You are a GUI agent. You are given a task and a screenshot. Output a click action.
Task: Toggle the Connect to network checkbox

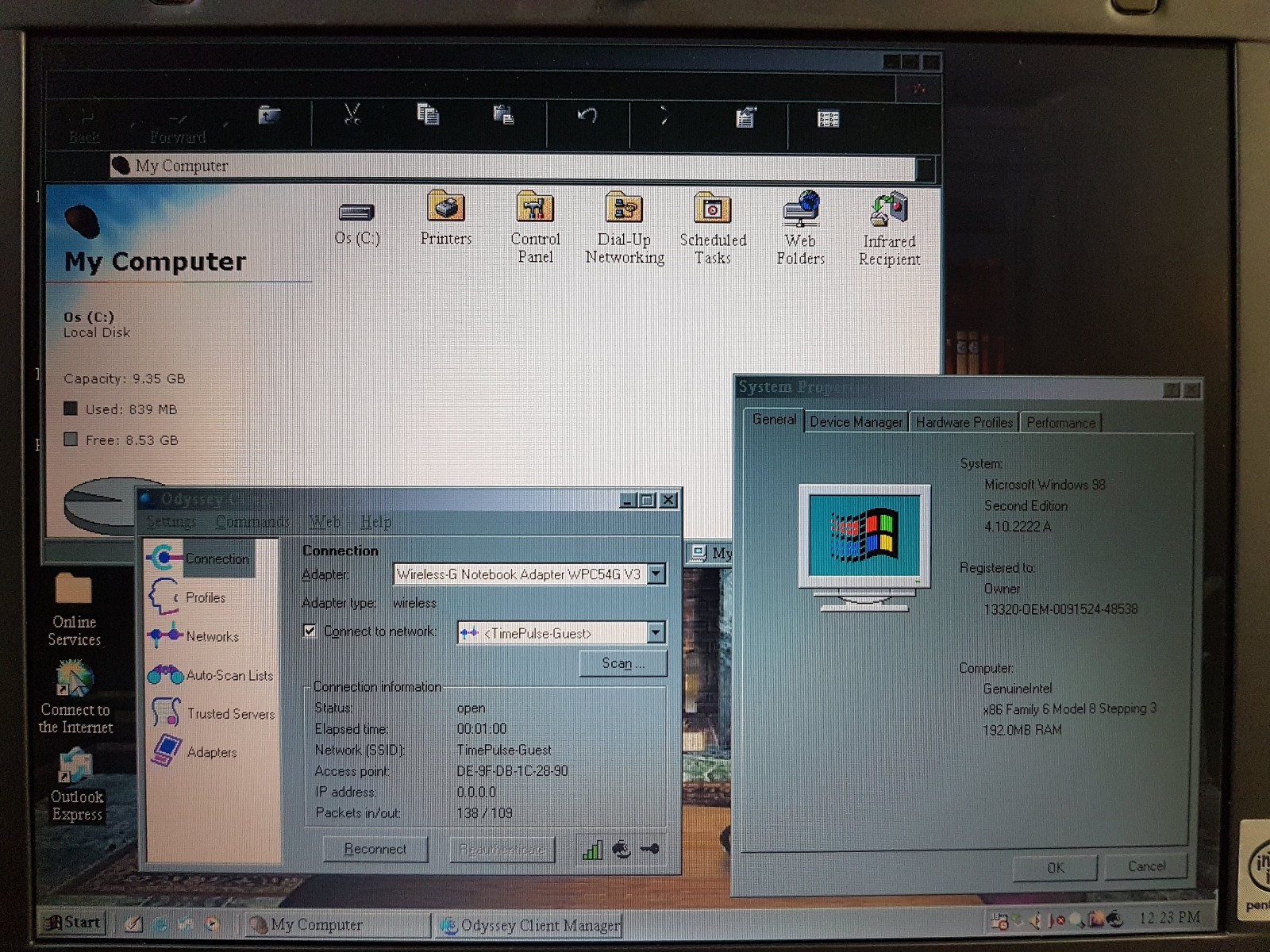tap(310, 631)
